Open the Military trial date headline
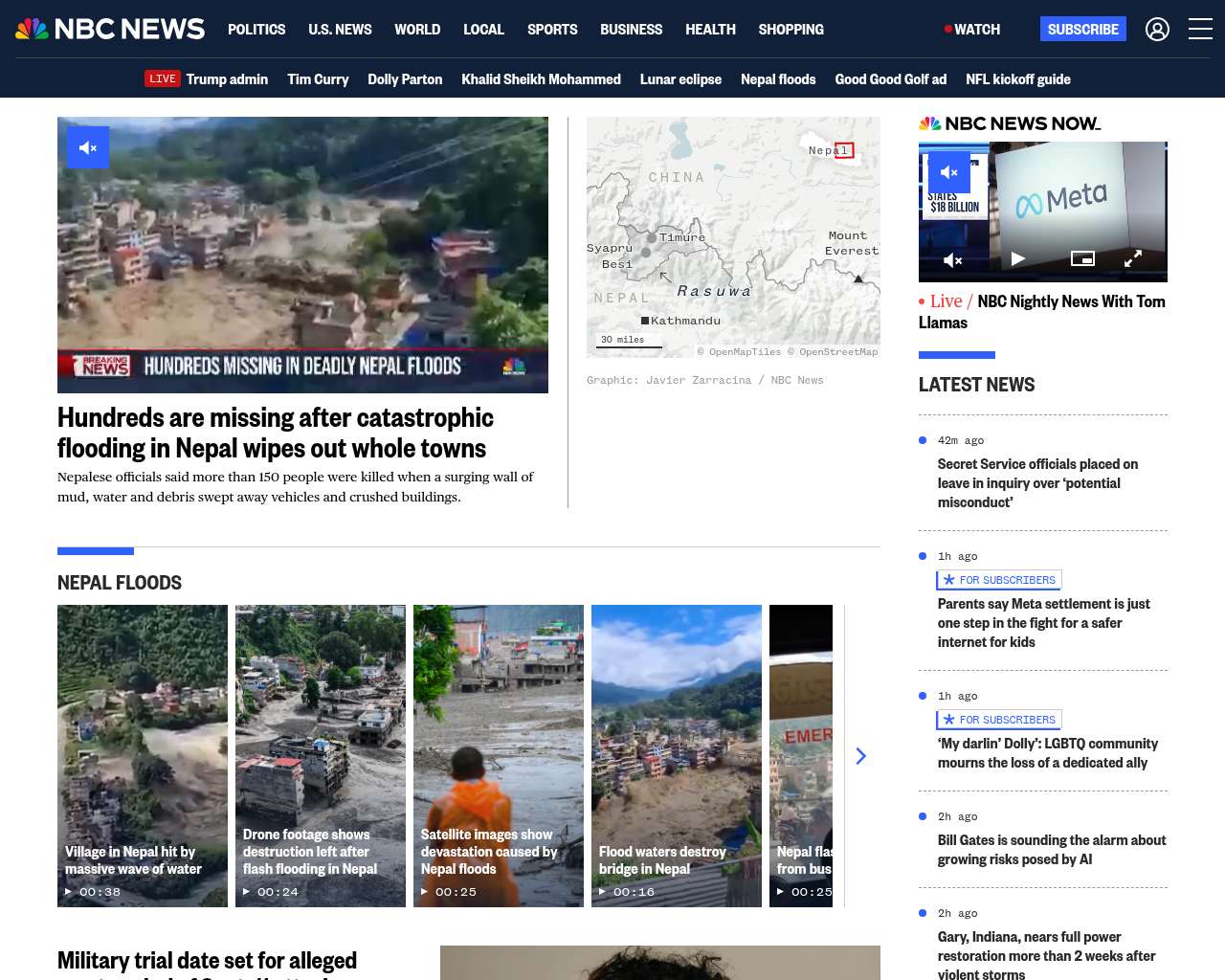 [x=207, y=963]
